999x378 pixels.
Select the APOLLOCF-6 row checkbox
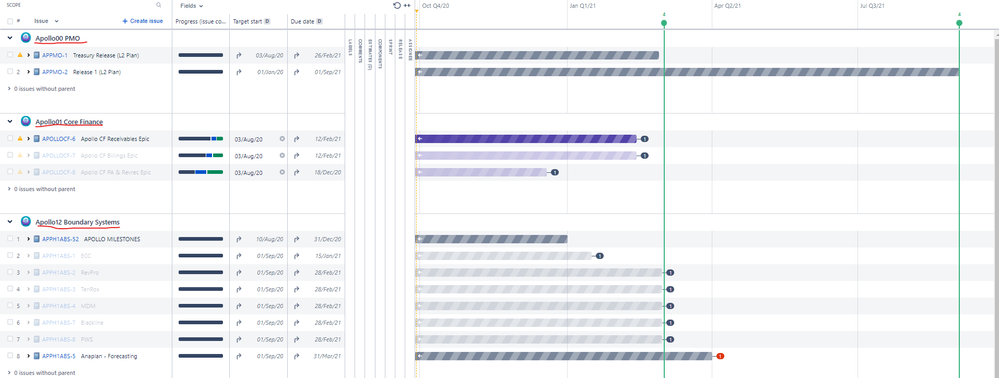pos(10,138)
